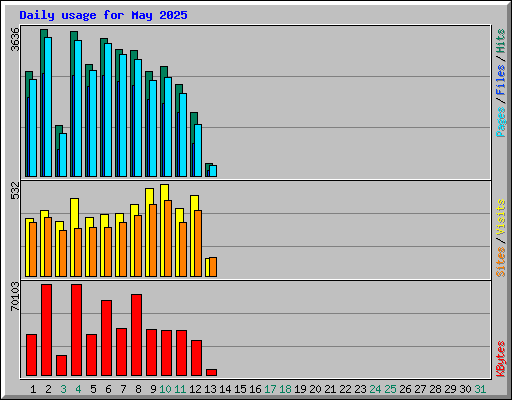The image size is (512, 400).
Task: Click the green "Hits" legend label
Action: (x=501, y=41)
